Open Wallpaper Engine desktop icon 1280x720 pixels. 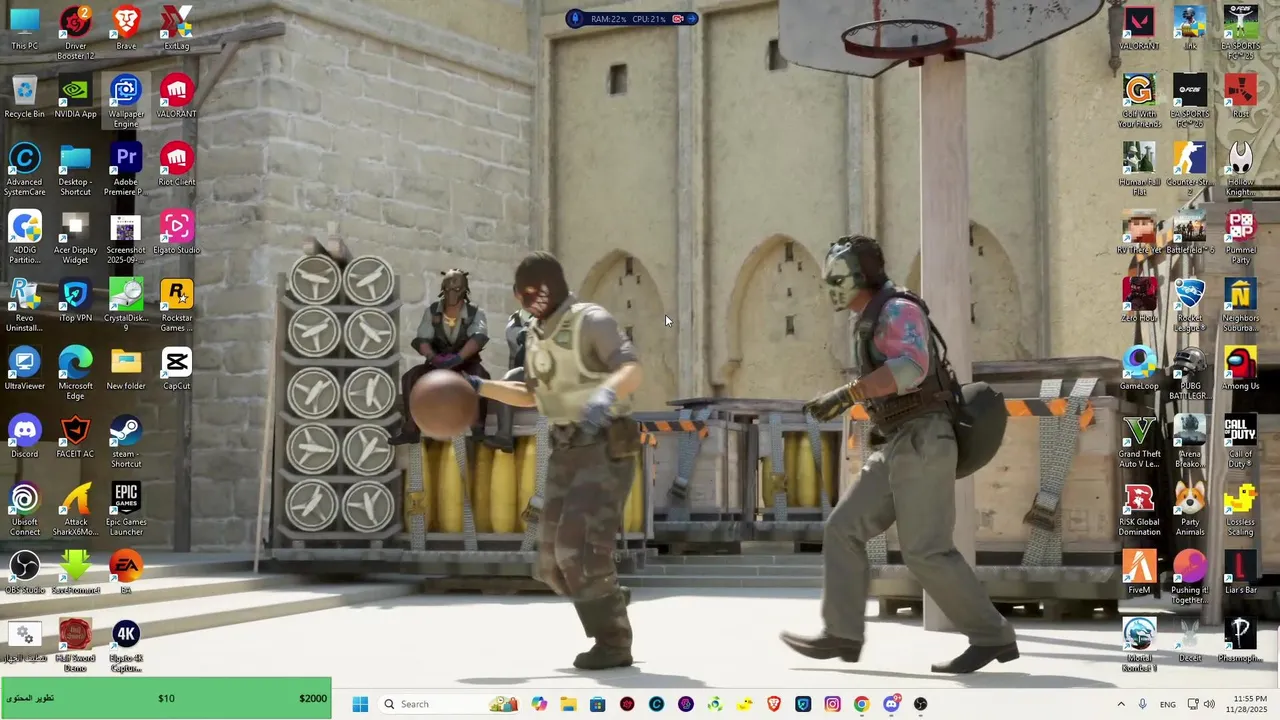coord(126,100)
